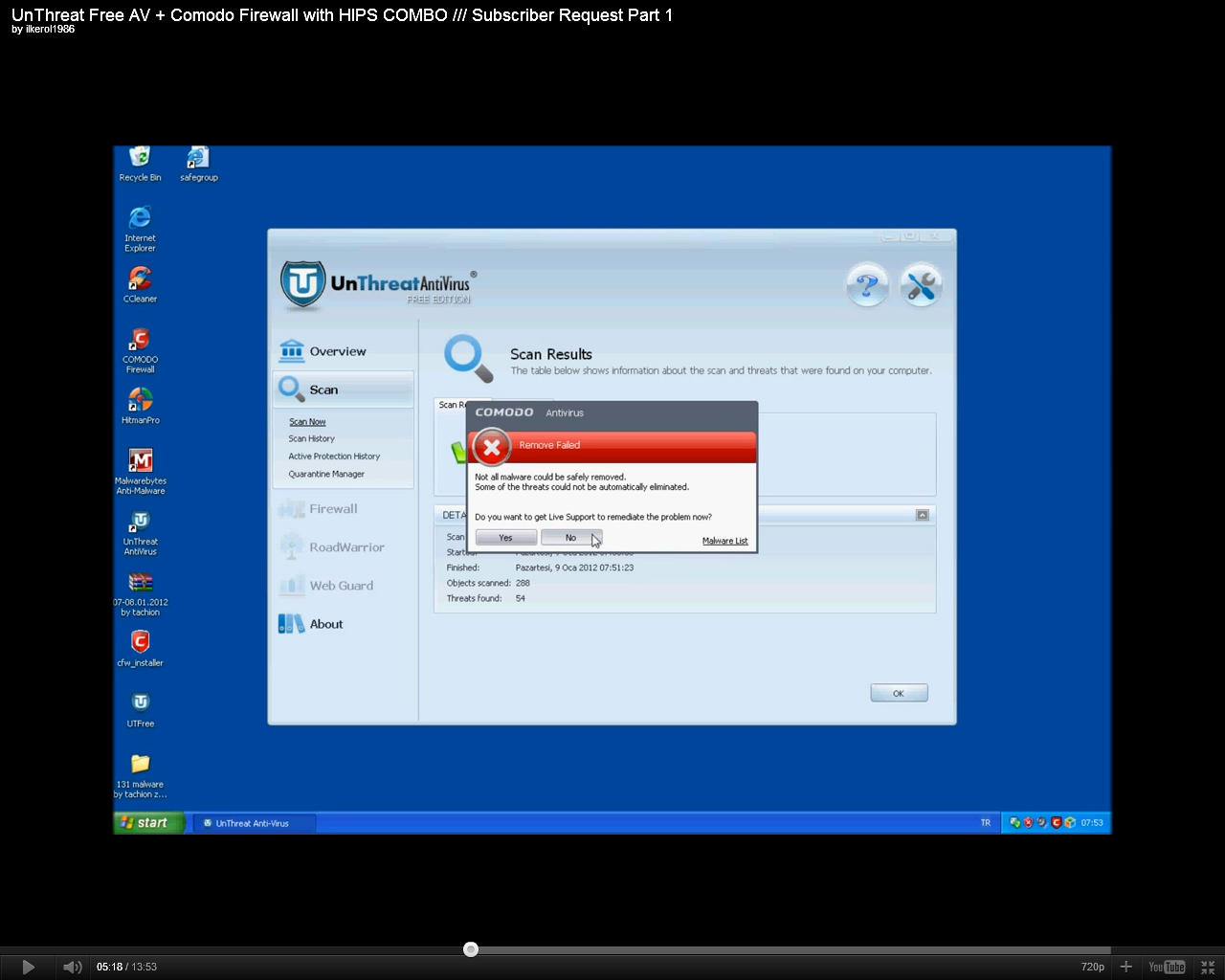Open Internet Explorer desktop icon
The width and height of the screenshot is (1225, 980).
point(140,219)
